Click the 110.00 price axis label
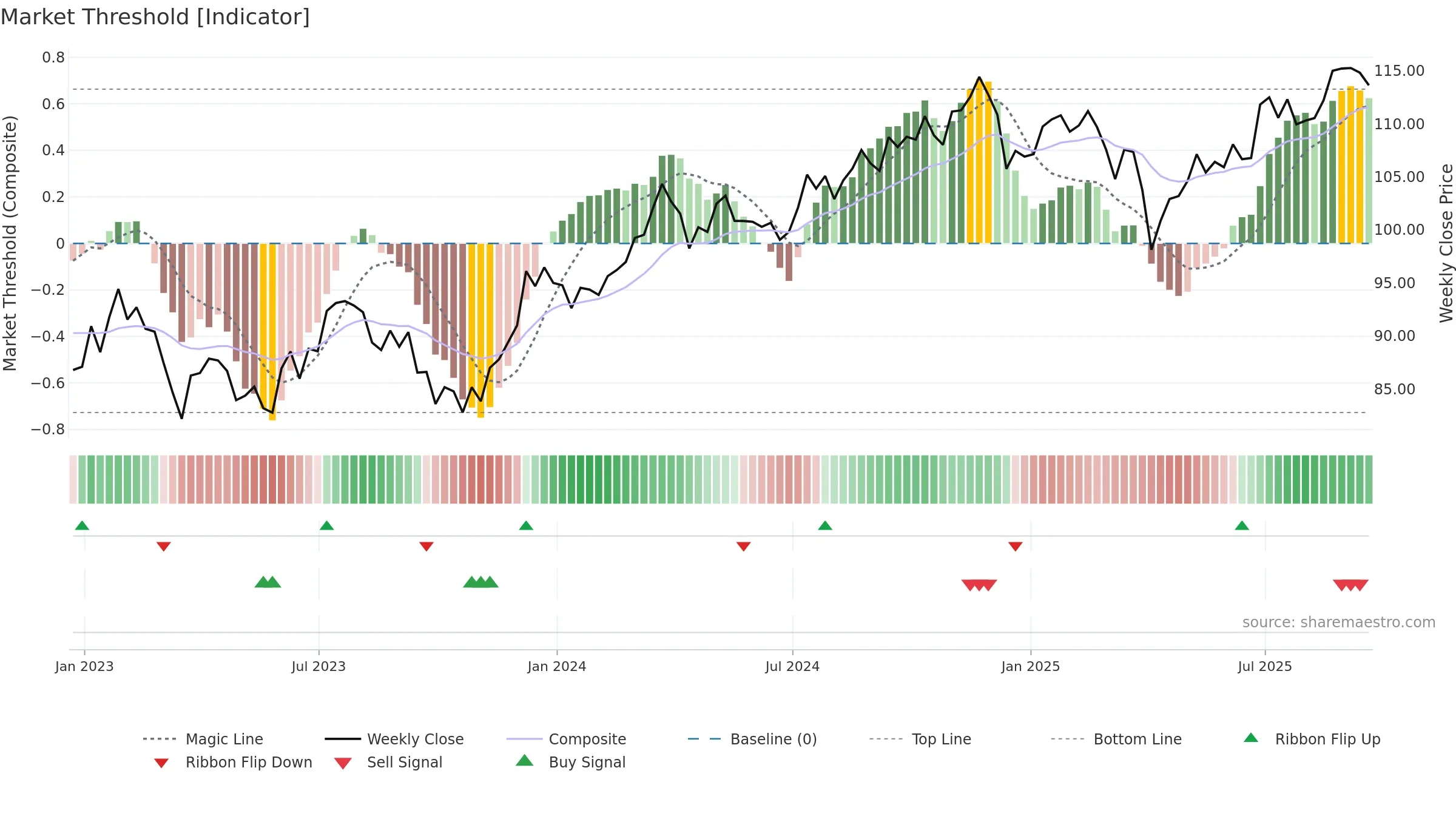 pos(1399,124)
